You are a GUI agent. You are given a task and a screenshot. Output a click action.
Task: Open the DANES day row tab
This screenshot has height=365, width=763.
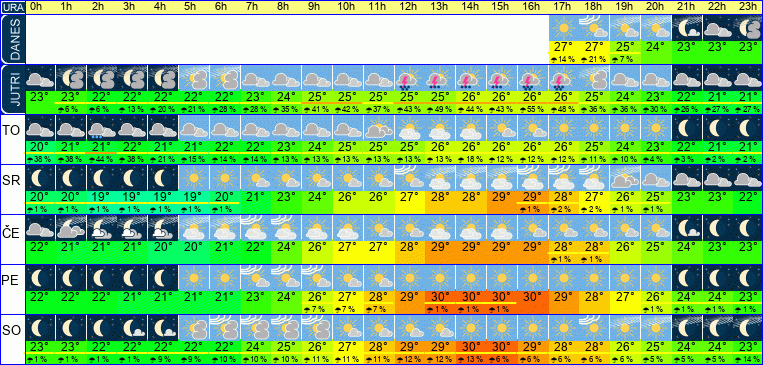(12, 39)
